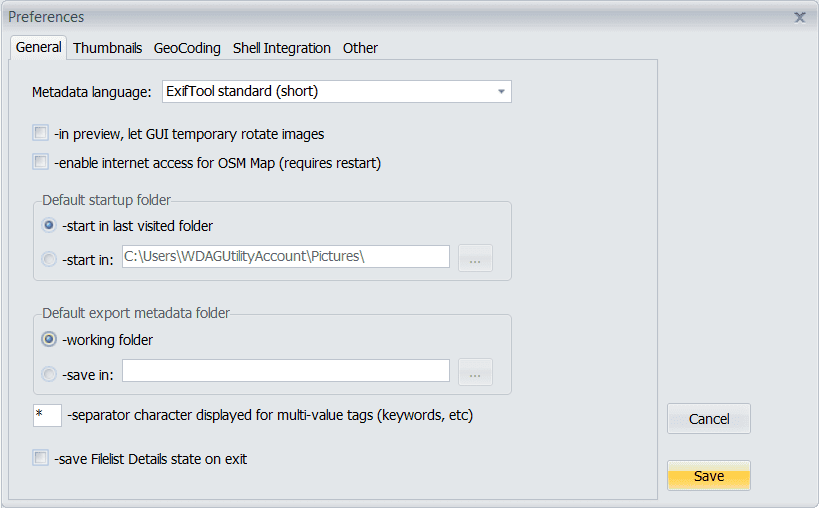This screenshot has height=508, width=819.
Task: Click the startup folder path field
Action: (x=286, y=257)
